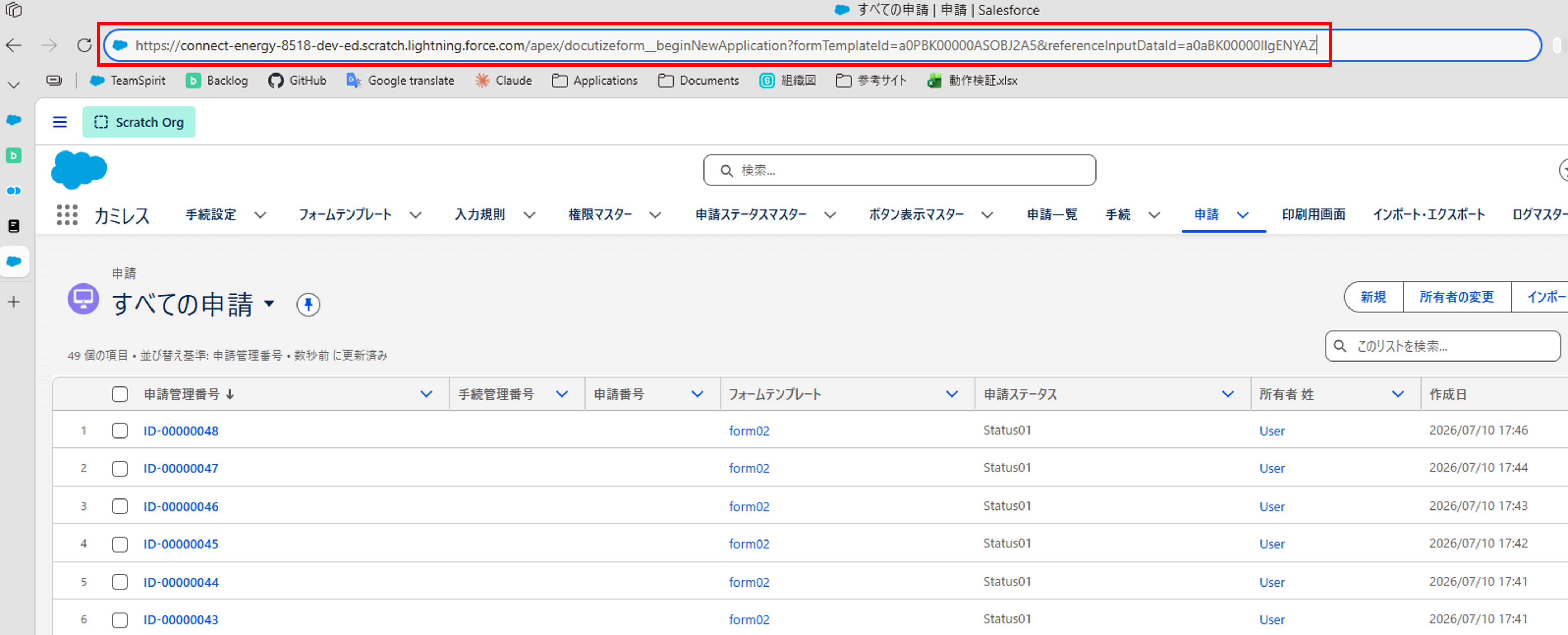Go back to the previous page
Viewport: 1568px width, 635px height.
coord(14,45)
